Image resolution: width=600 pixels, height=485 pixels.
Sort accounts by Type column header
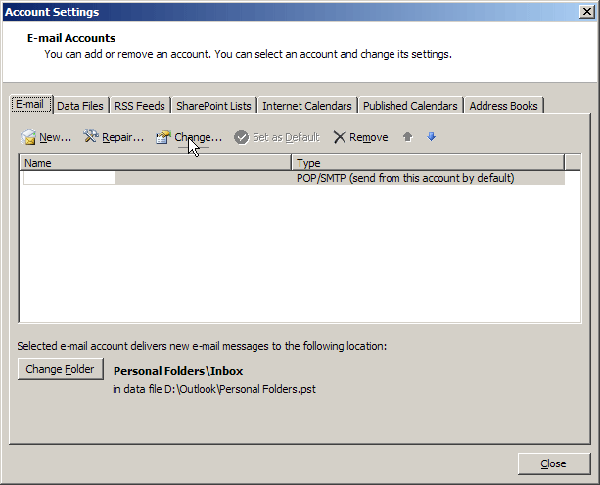coord(428,163)
